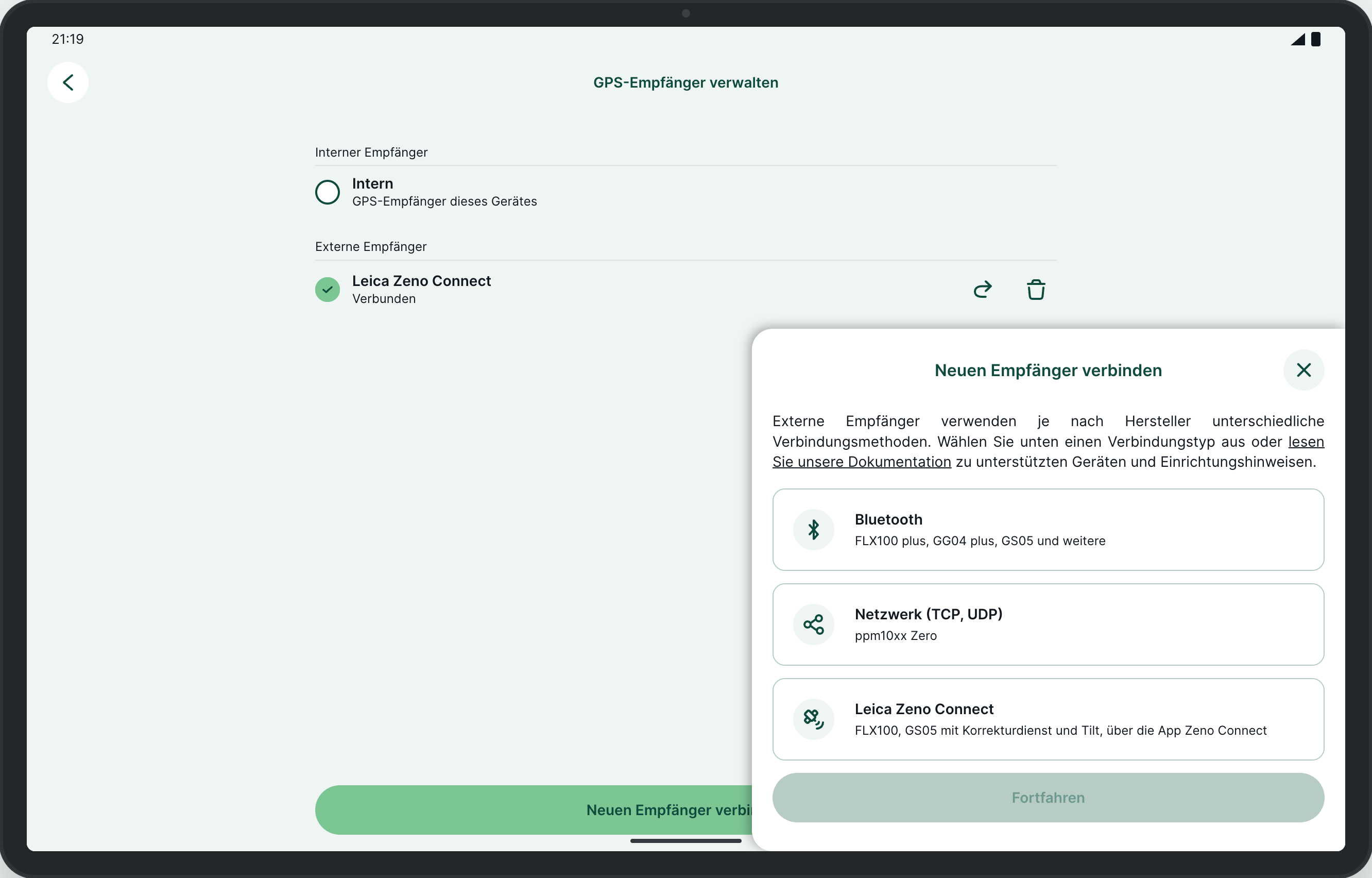Click the Verbunden status text
The image size is (1372, 878).
384,299
